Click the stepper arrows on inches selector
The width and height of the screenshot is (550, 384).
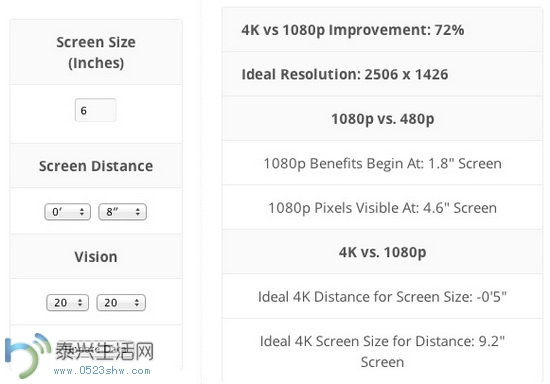pos(138,212)
